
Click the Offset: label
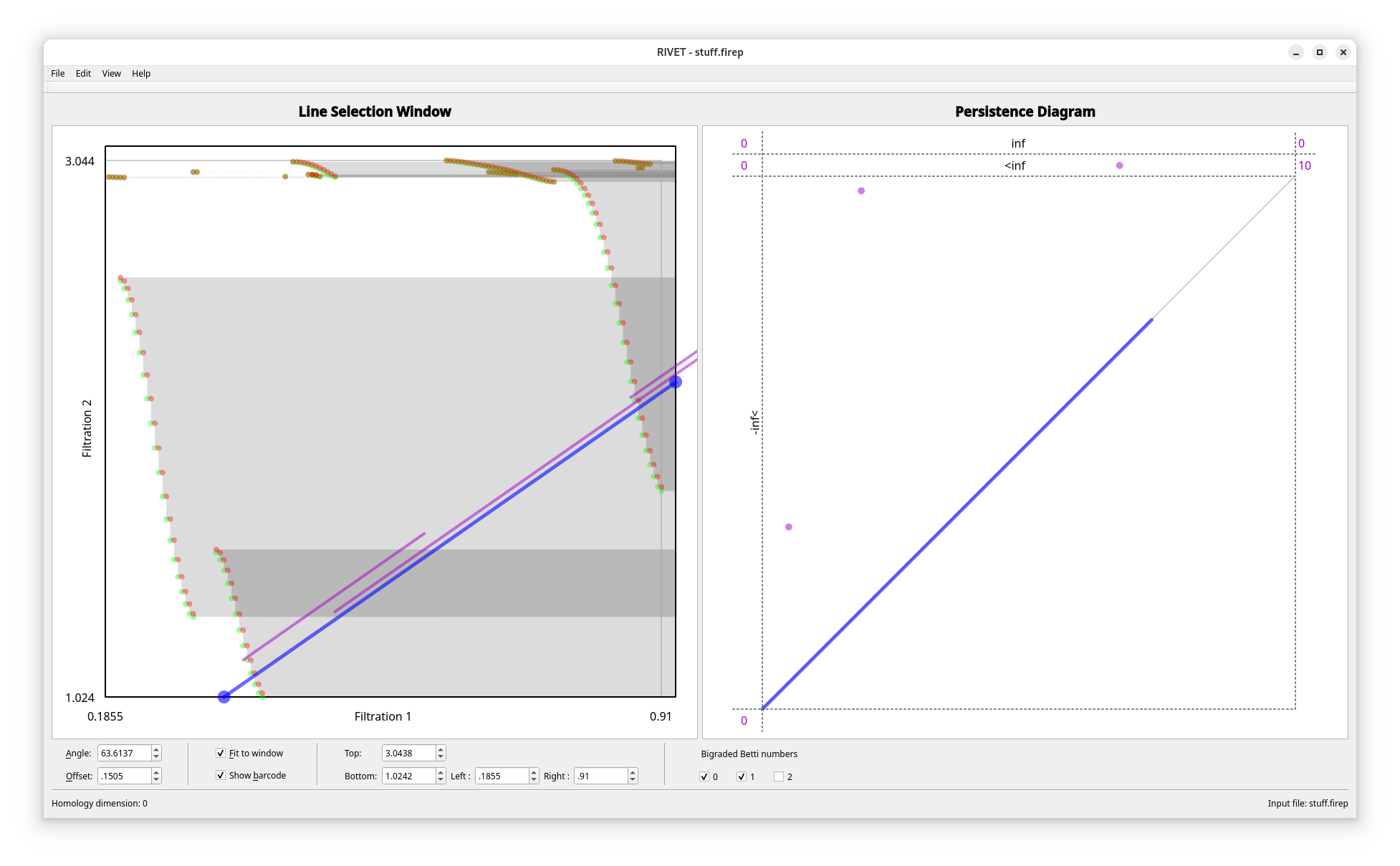pyautogui.click(x=79, y=776)
